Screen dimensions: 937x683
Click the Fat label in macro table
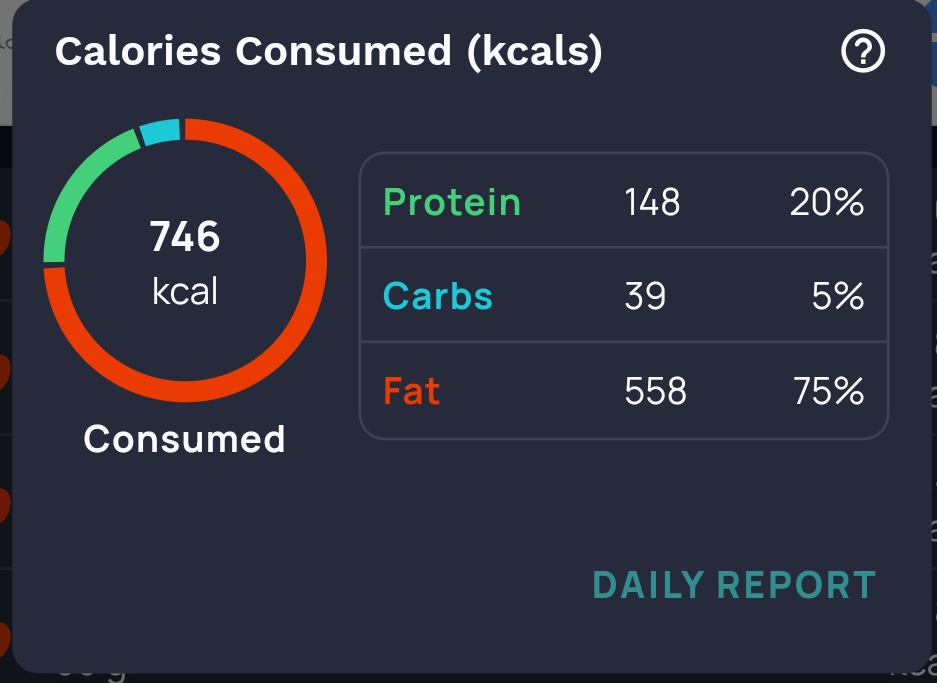coord(412,391)
